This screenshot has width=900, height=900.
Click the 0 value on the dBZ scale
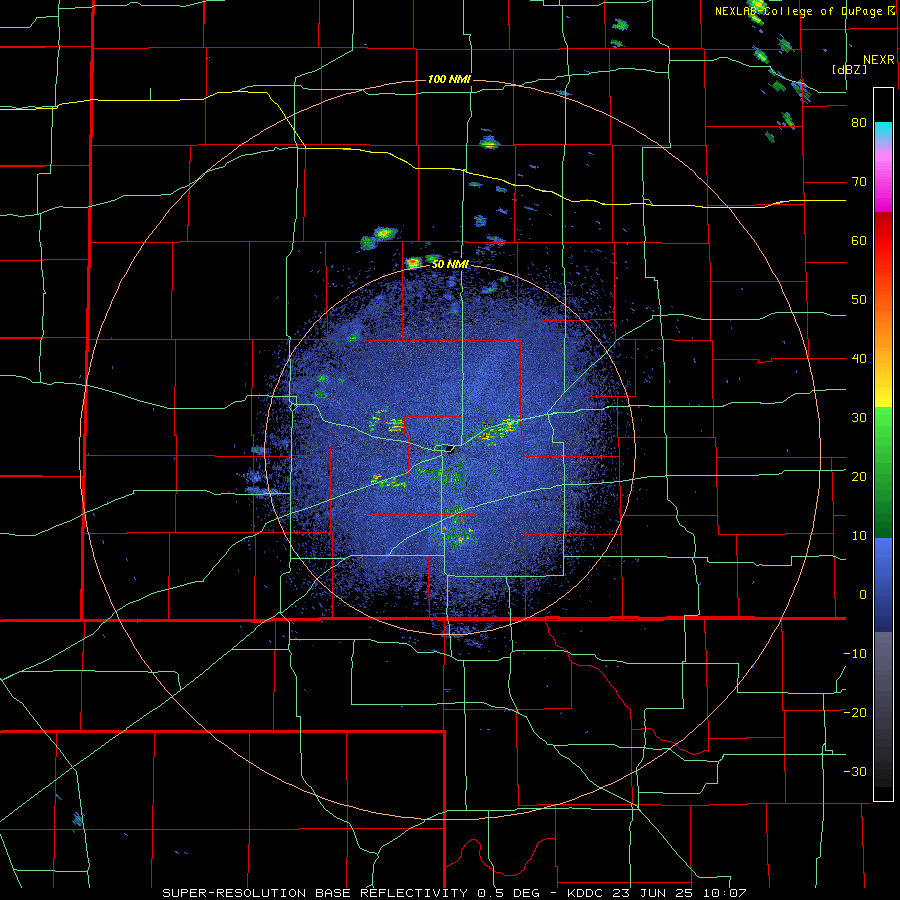(x=863, y=595)
